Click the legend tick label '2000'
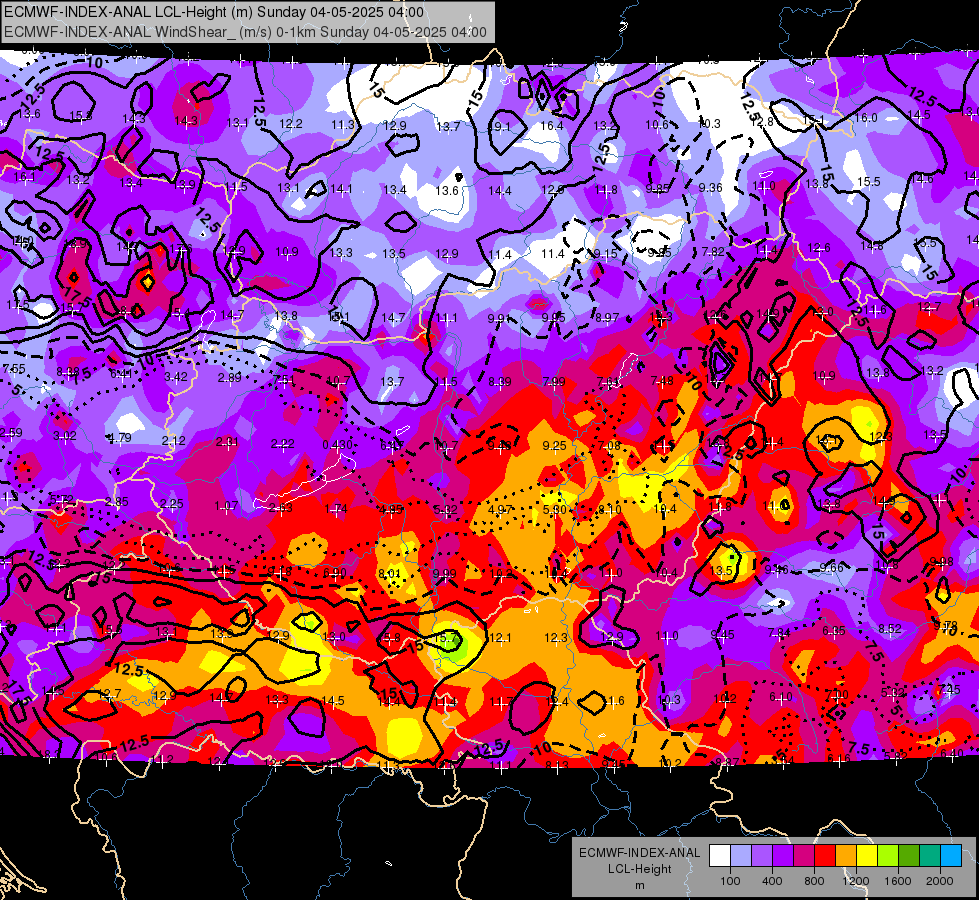 point(940,881)
